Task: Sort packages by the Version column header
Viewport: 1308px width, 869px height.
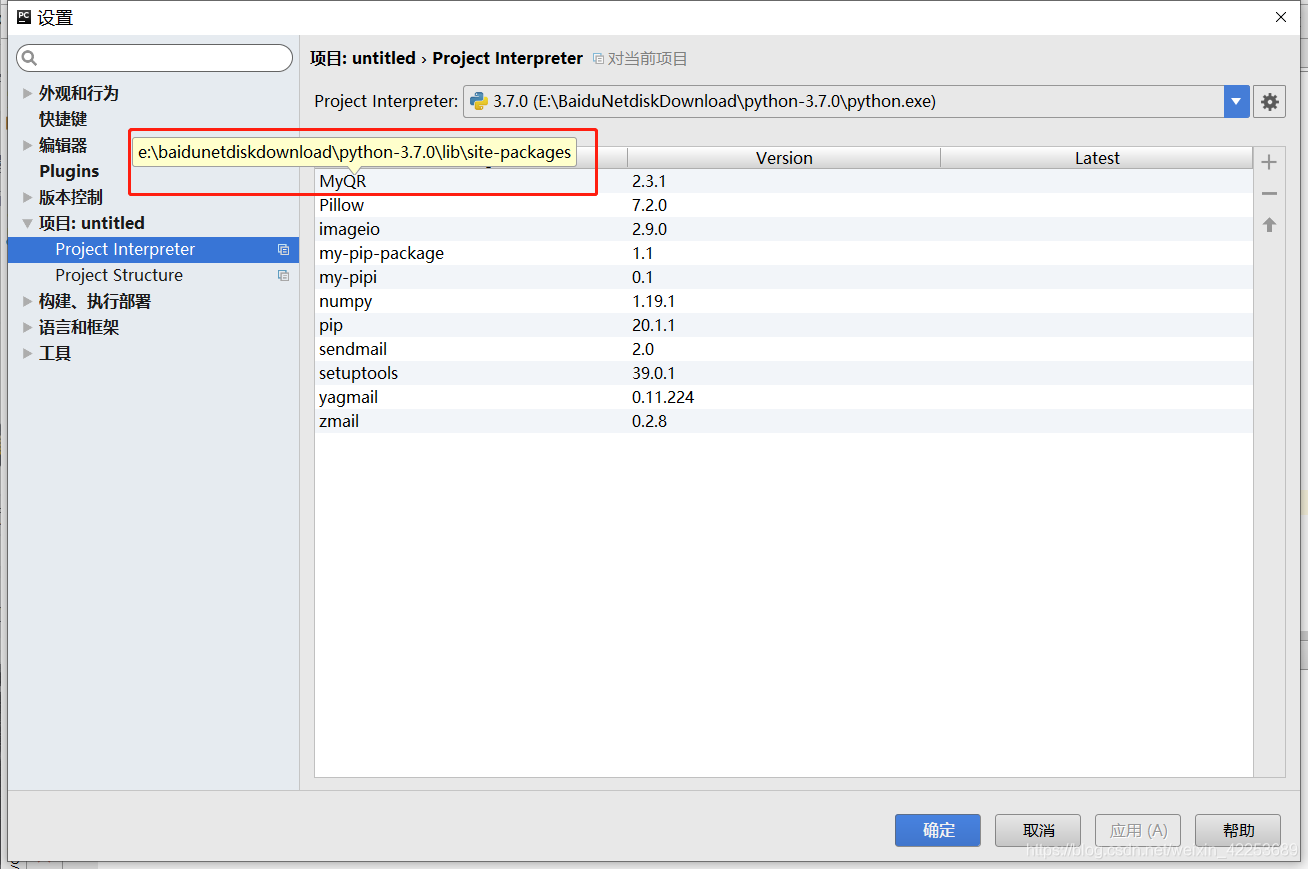Action: point(784,158)
